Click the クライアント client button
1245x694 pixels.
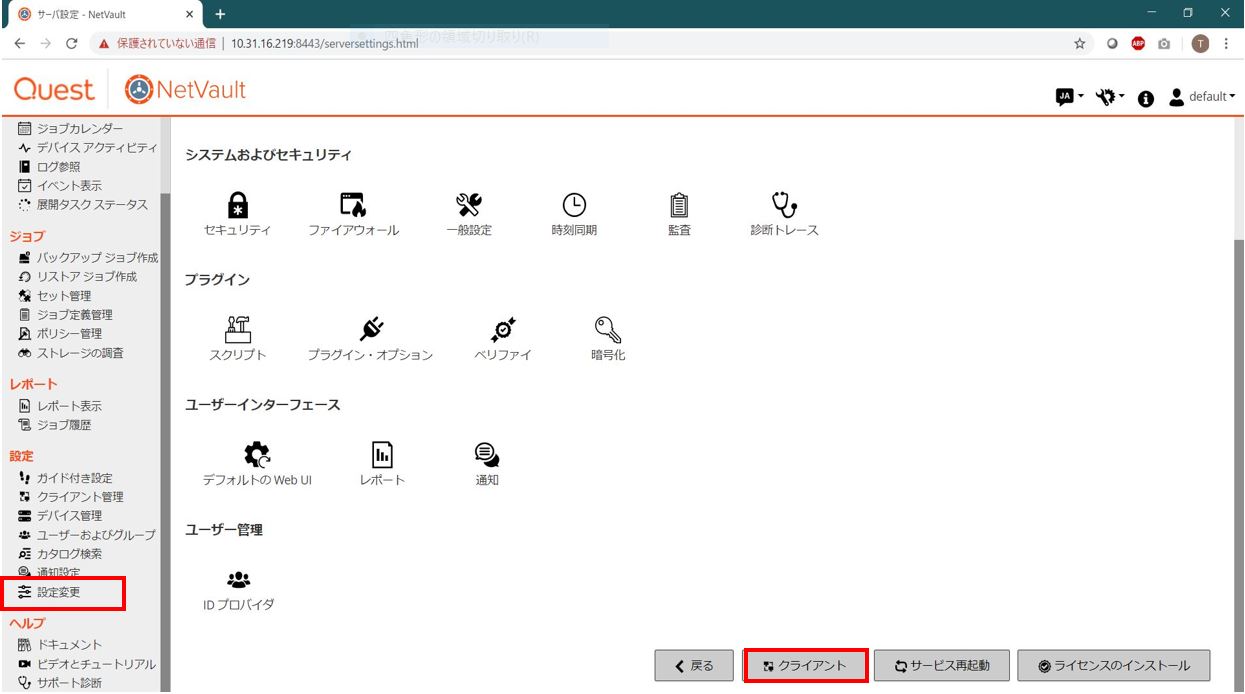(805, 666)
